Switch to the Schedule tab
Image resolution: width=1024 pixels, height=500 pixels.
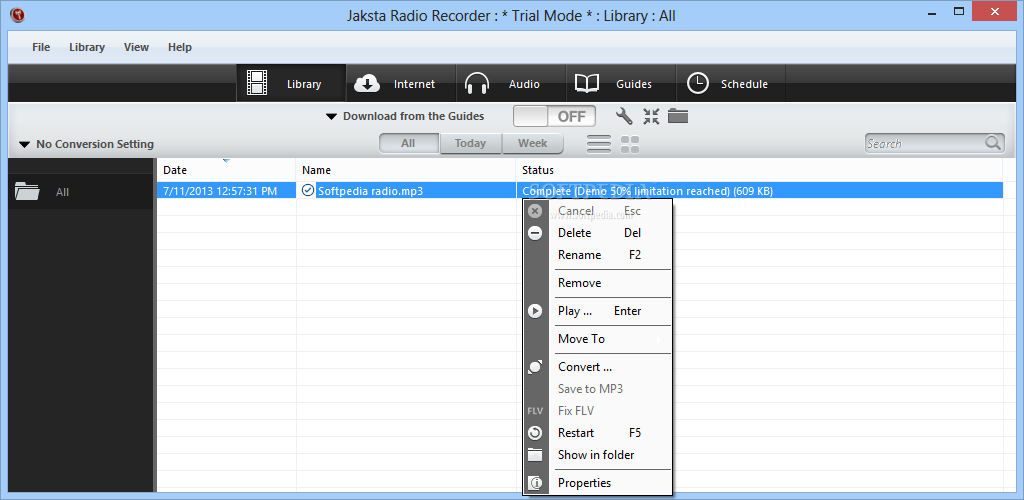[730, 84]
